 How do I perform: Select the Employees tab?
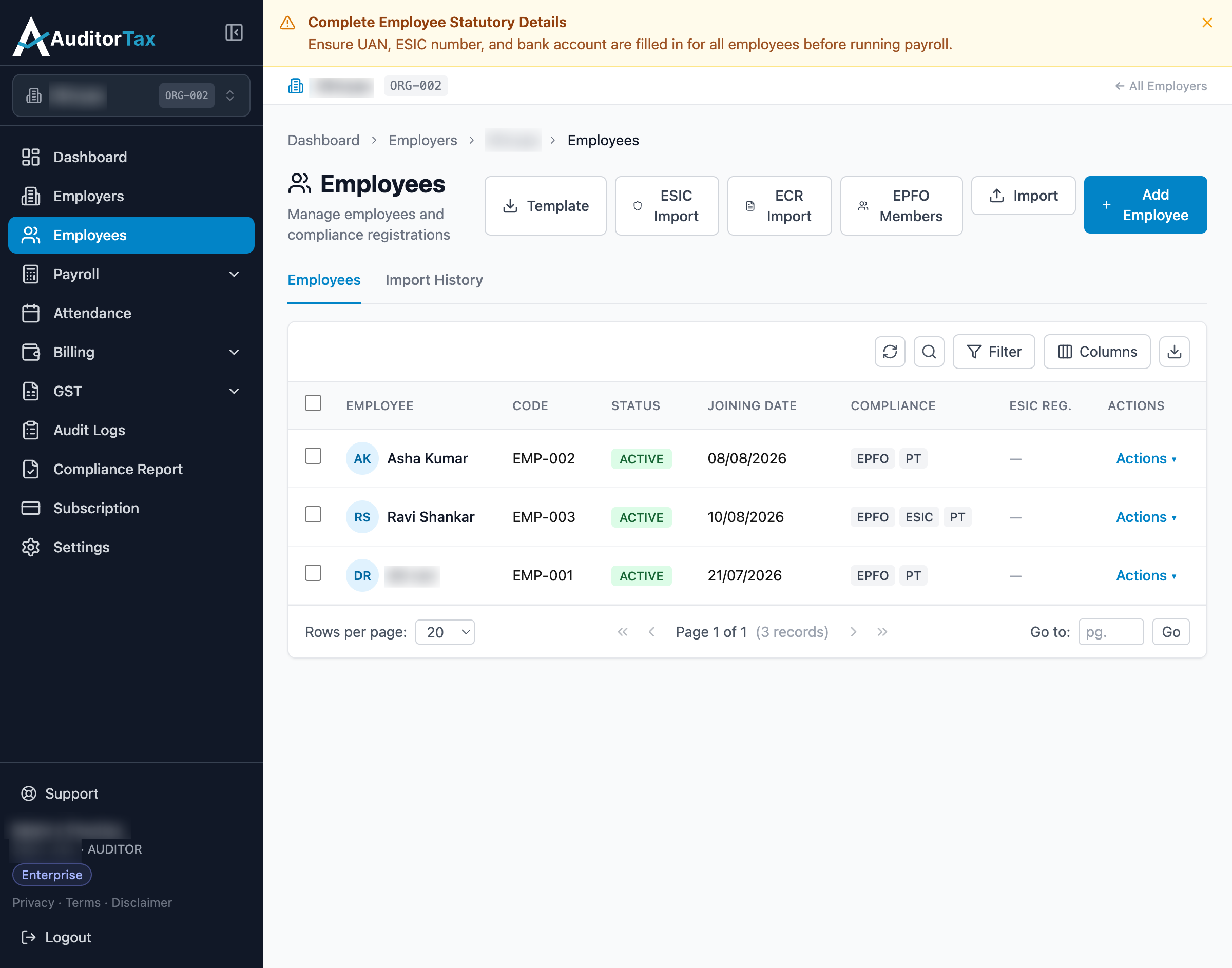point(323,280)
